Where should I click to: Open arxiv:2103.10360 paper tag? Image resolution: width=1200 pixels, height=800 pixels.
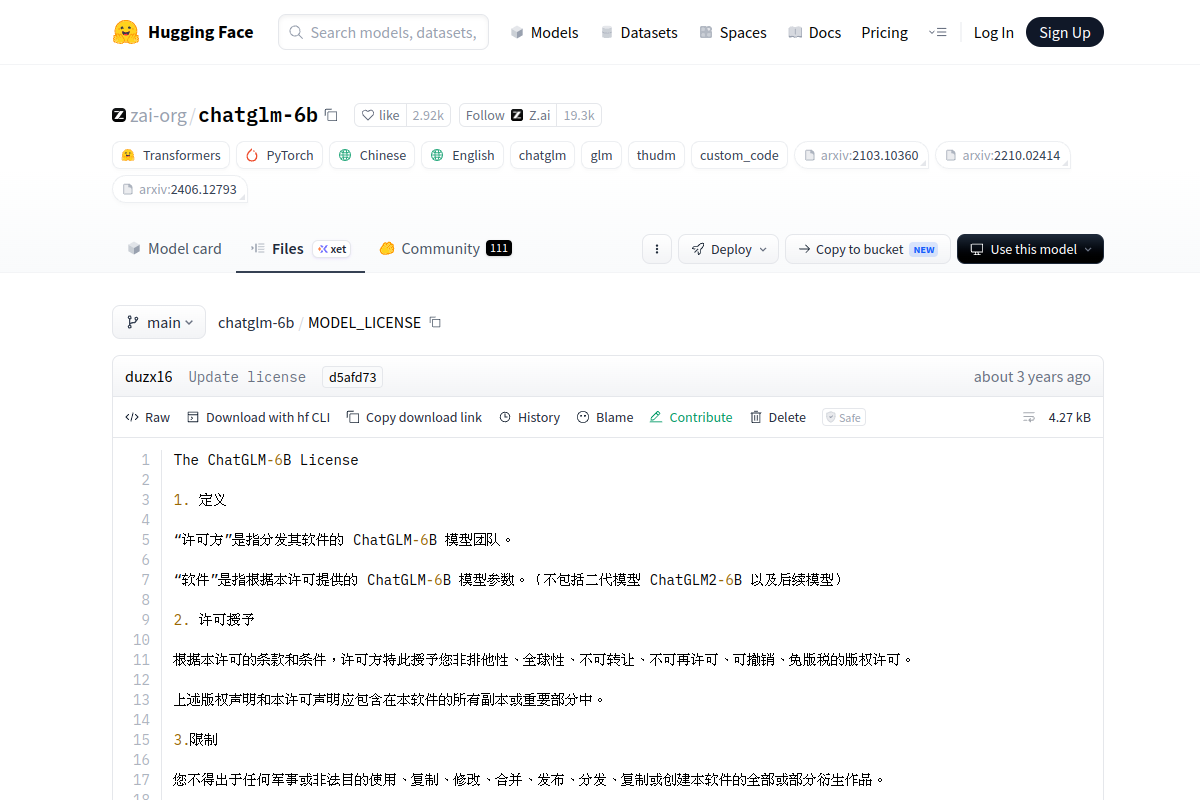click(x=861, y=155)
